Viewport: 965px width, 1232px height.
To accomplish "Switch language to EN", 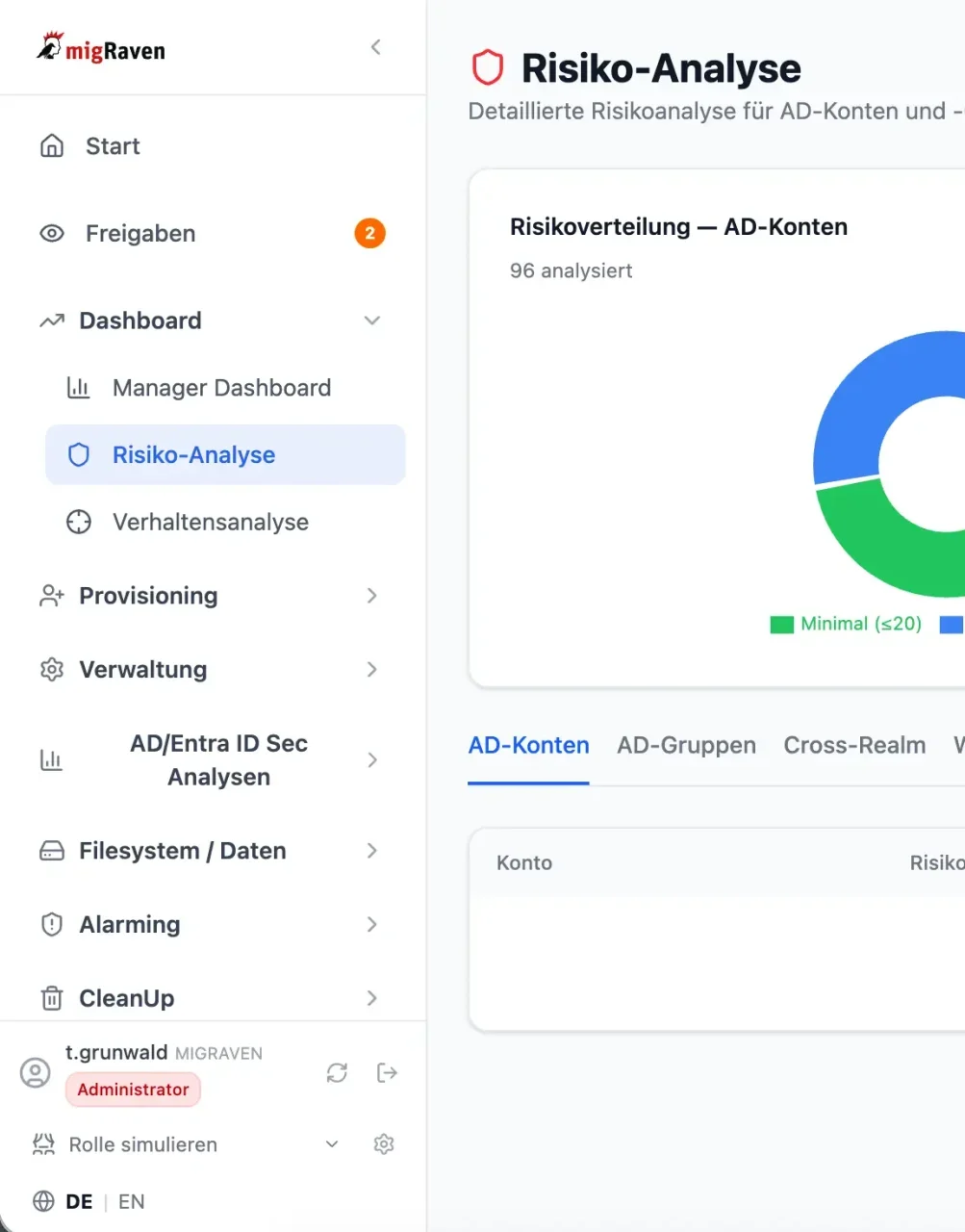I will pyautogui.click(x=132, y=1201).
